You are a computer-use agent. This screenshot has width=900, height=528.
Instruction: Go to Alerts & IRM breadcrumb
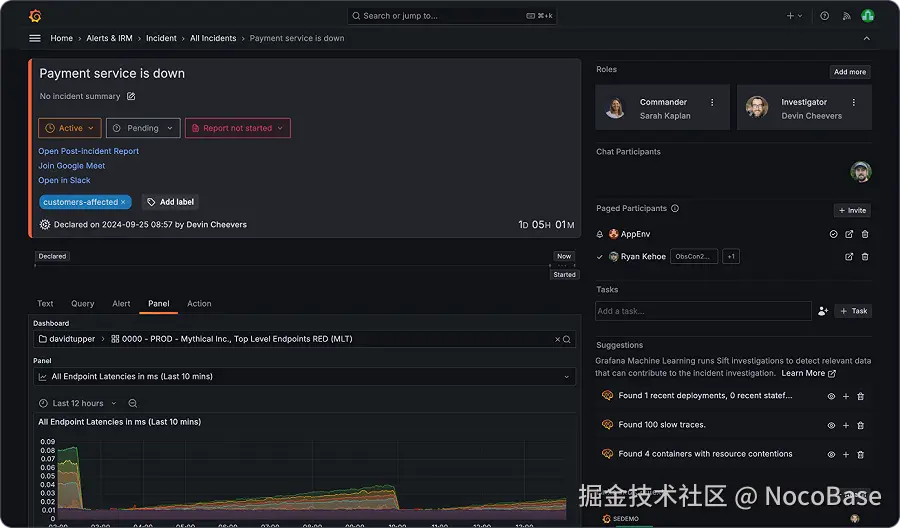pyautogui.click(x=109, y=38)
